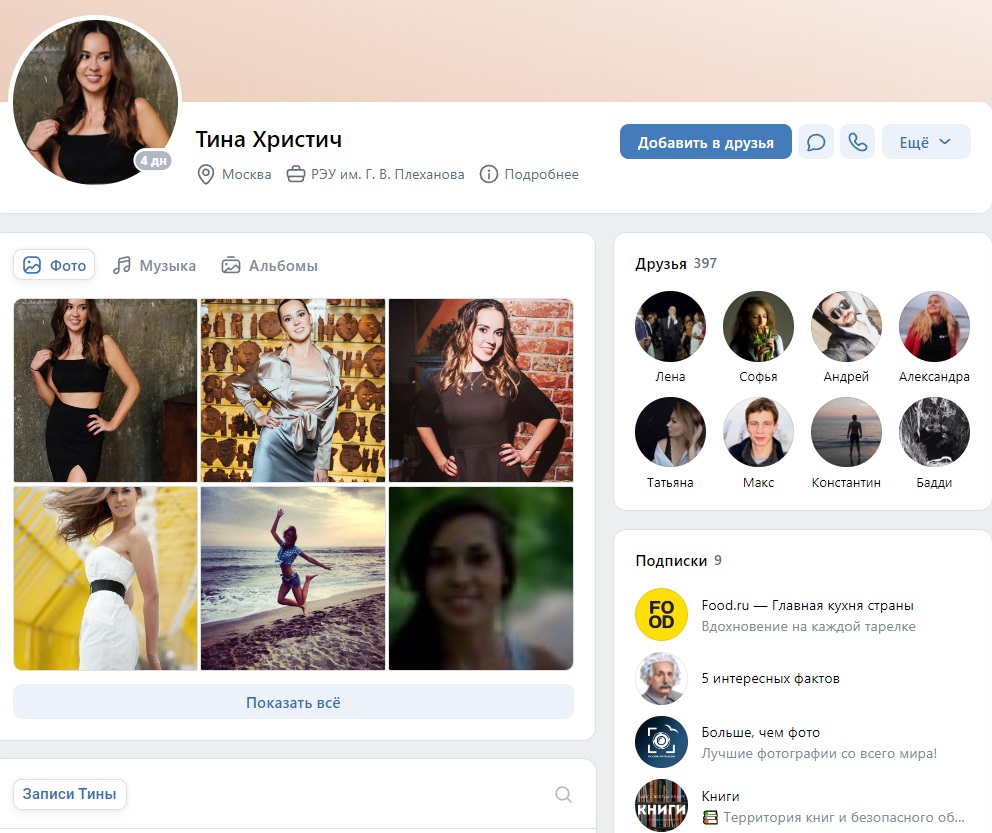Click the Показать всё button
This screenshot has width=992, height=833.
(294, 702)
